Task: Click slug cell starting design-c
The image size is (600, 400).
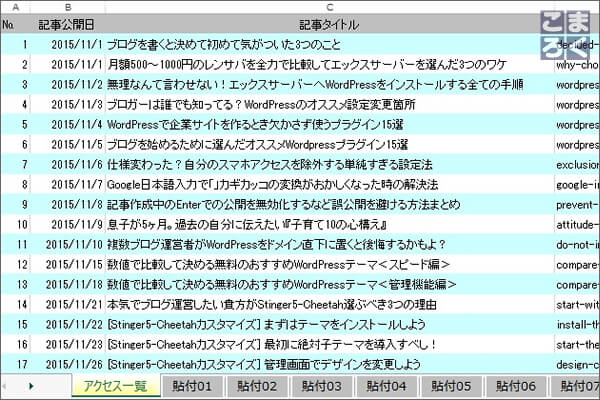Action: point(577,364)
